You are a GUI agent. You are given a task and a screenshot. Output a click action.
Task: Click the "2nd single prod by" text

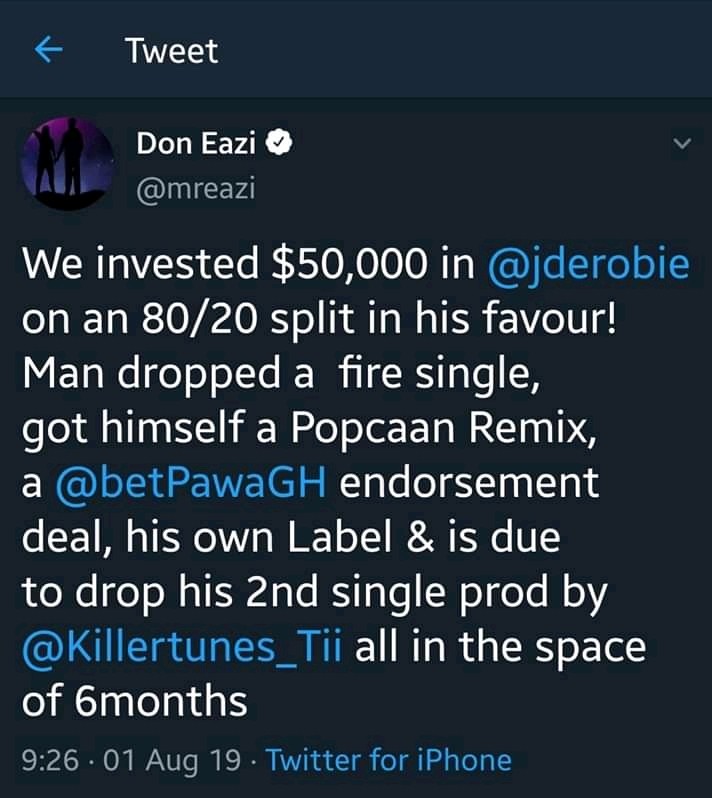[452, 593]
